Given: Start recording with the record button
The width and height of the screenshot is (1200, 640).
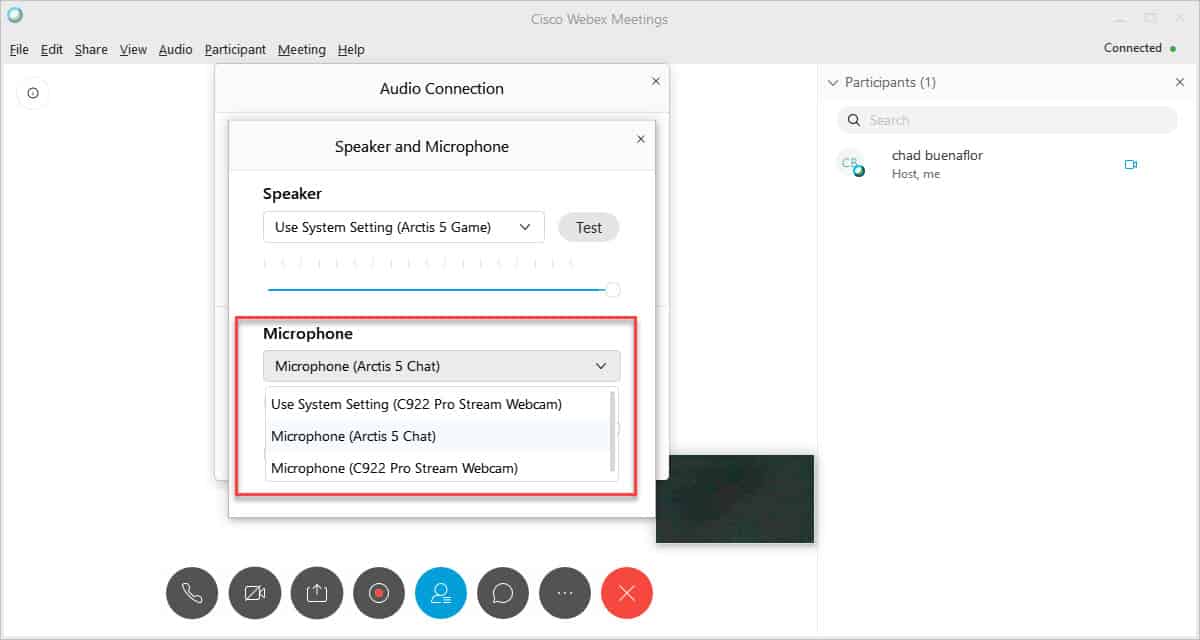Looking at the screenshot, I should coord(378,593).
